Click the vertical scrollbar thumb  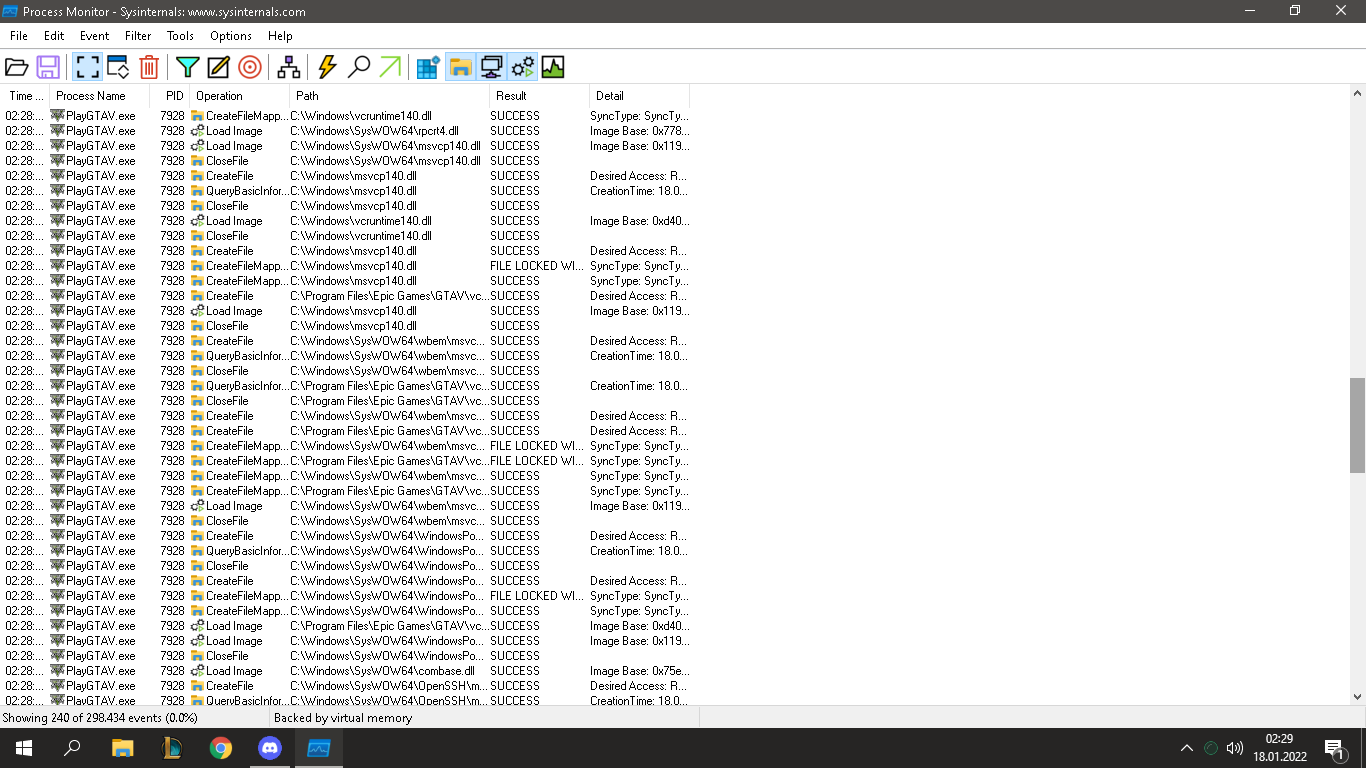[1357, 425]
